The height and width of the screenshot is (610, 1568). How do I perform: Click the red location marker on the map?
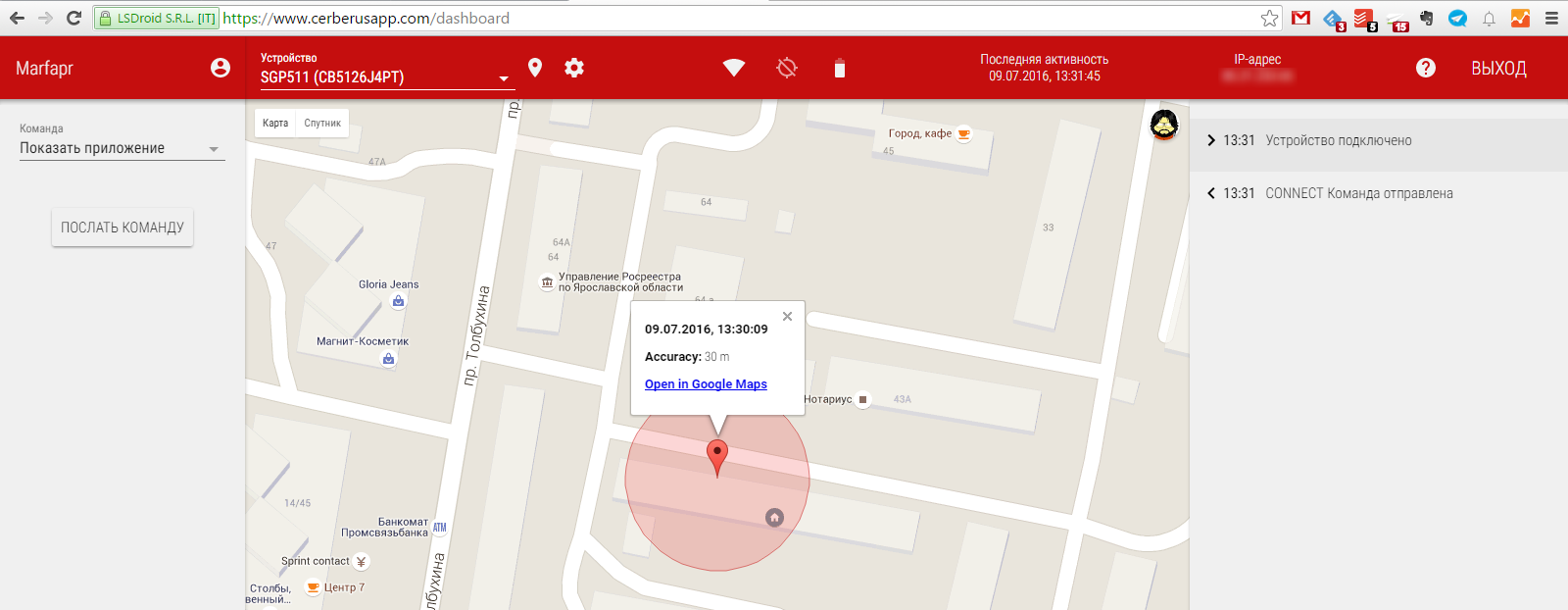coord(717,458)
